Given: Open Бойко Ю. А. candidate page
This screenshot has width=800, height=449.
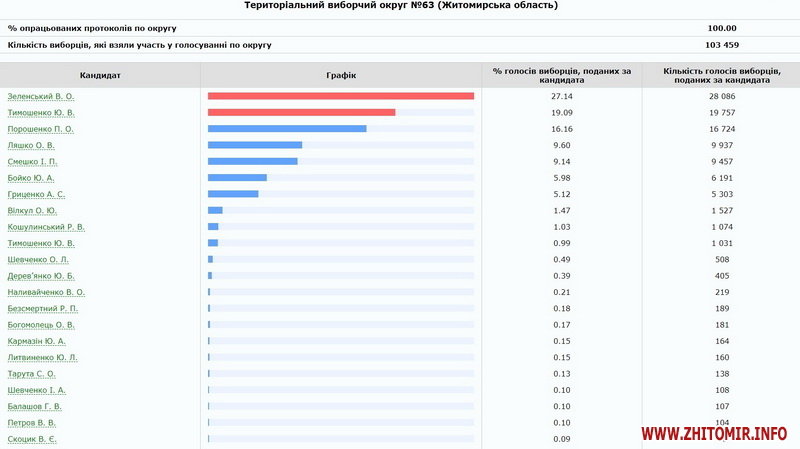Looking at the screenshot, I should [x=31, y=178].
